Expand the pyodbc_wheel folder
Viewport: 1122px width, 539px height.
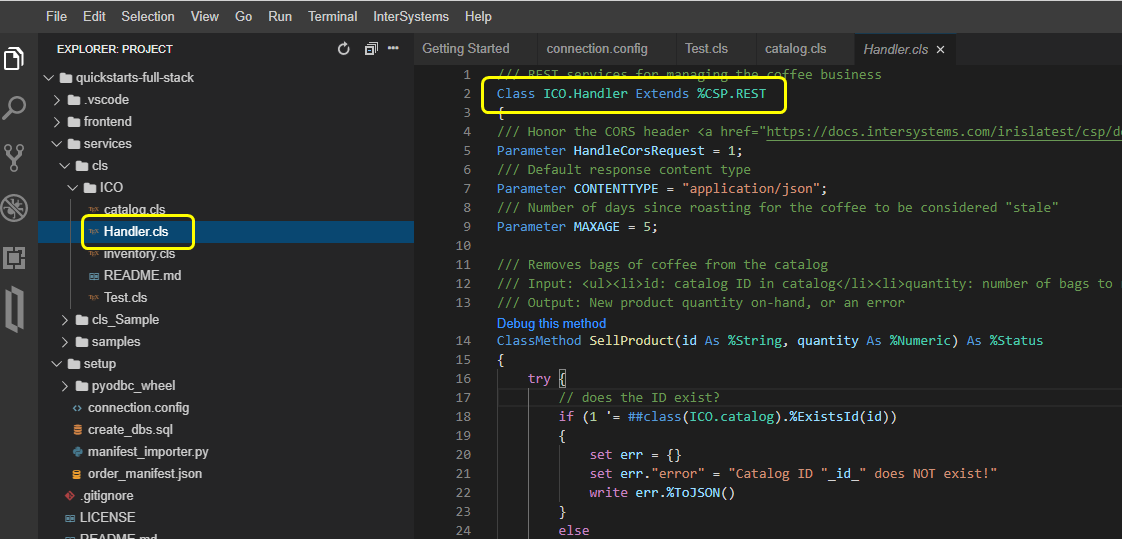tap(135, 386)
